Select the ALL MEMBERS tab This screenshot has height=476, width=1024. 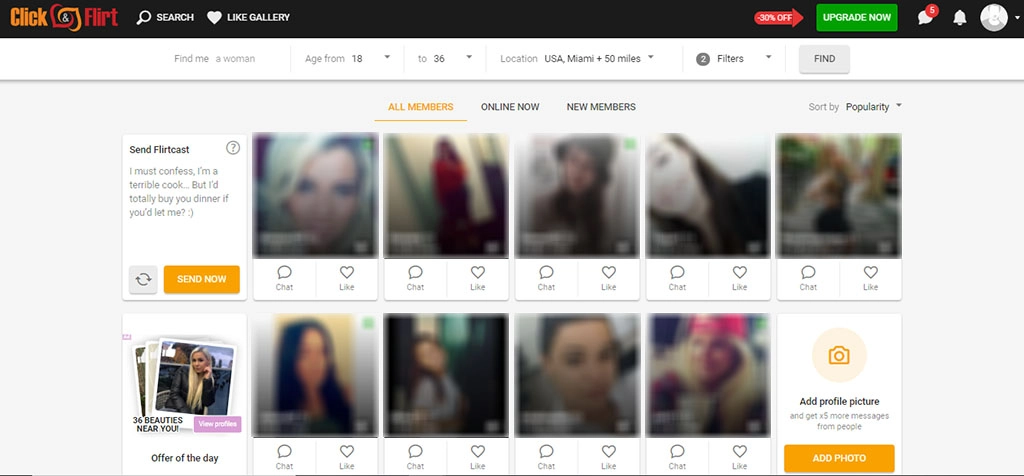pyautogui.click(x=421, y=106)
